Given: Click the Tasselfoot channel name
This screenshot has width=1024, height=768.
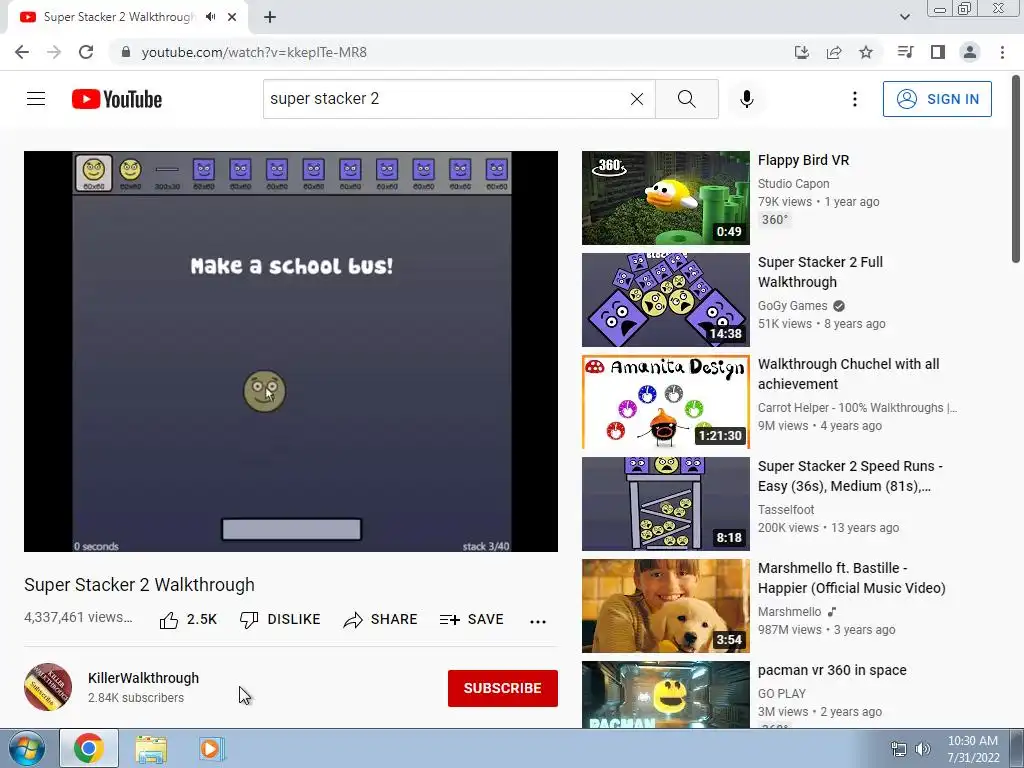Looking at the screenshot, I should 786,509.
